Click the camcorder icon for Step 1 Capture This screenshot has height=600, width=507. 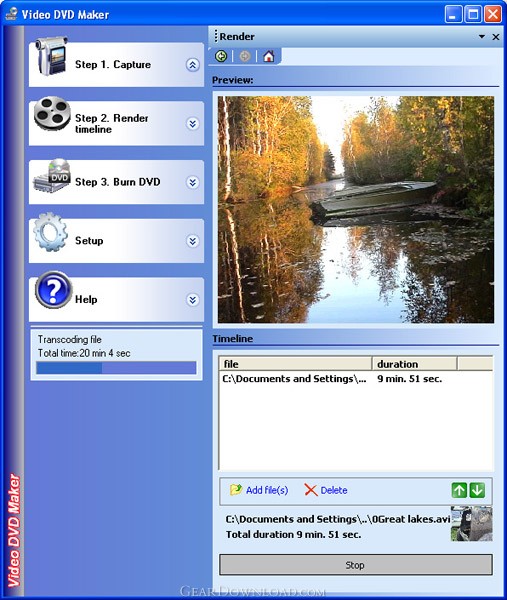tap(51, 56)
